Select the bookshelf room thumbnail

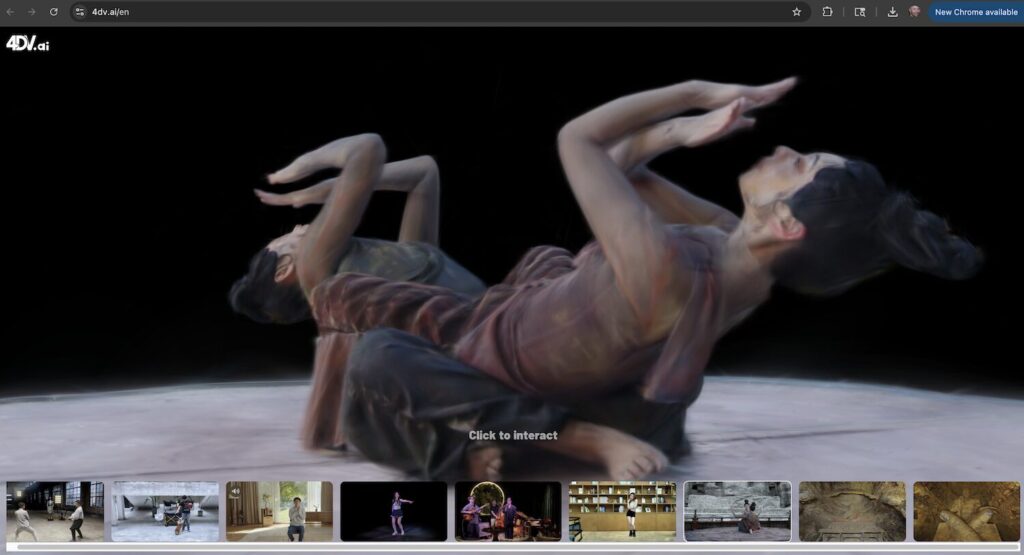(x=622, y=511)
